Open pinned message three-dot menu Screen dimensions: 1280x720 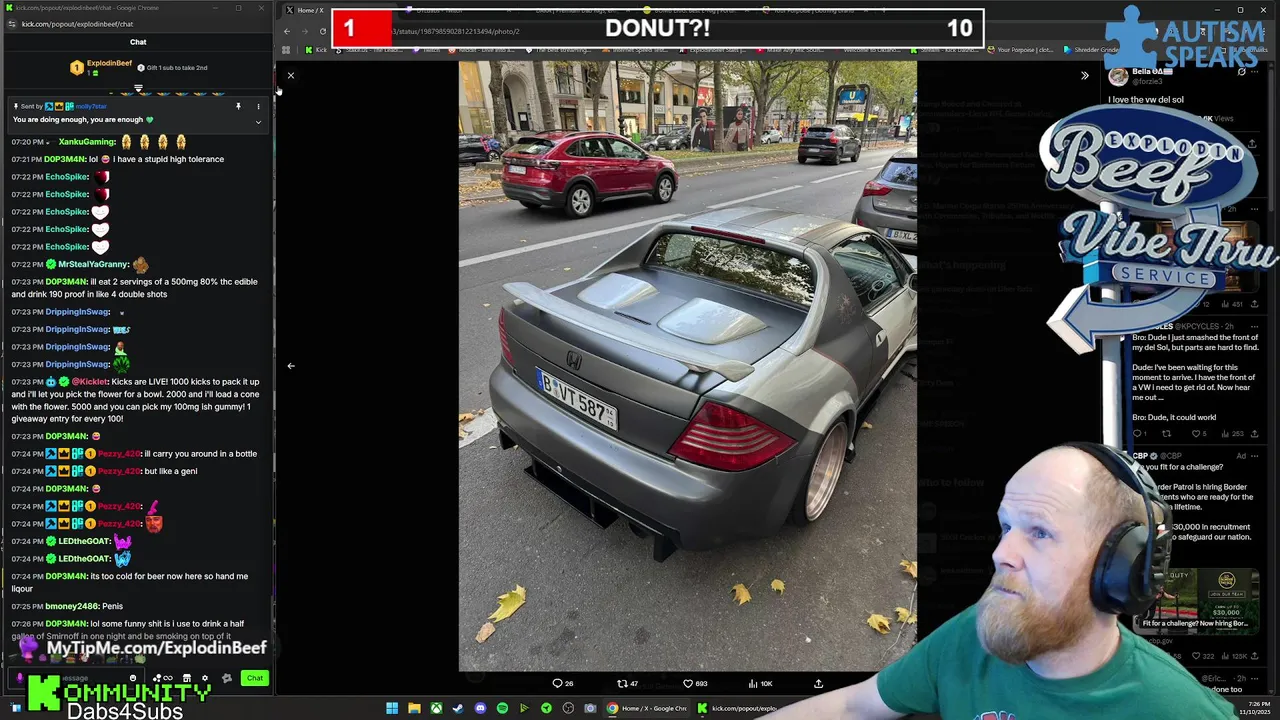(258, 106)
